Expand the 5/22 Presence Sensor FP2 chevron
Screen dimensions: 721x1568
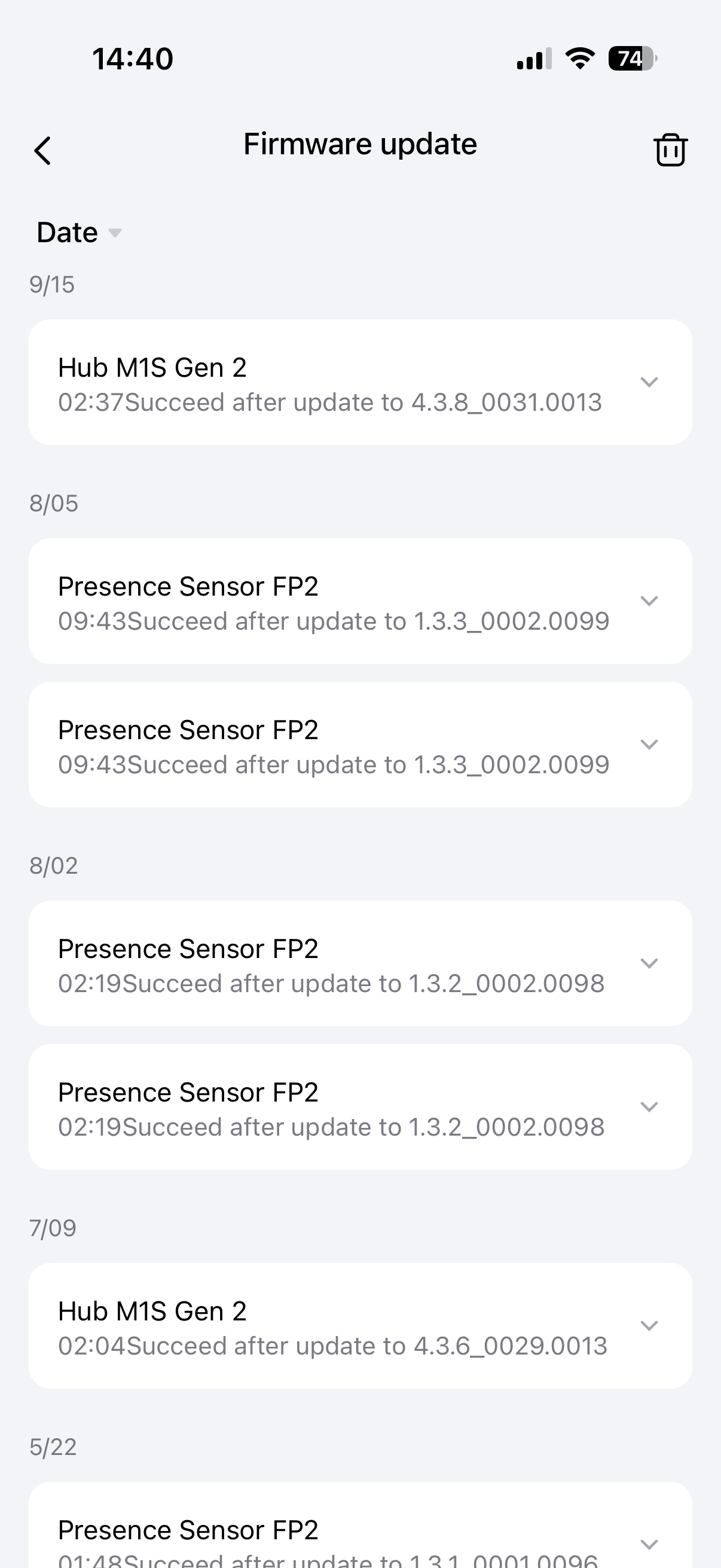pyautogui.click(x=649, y=1543)
